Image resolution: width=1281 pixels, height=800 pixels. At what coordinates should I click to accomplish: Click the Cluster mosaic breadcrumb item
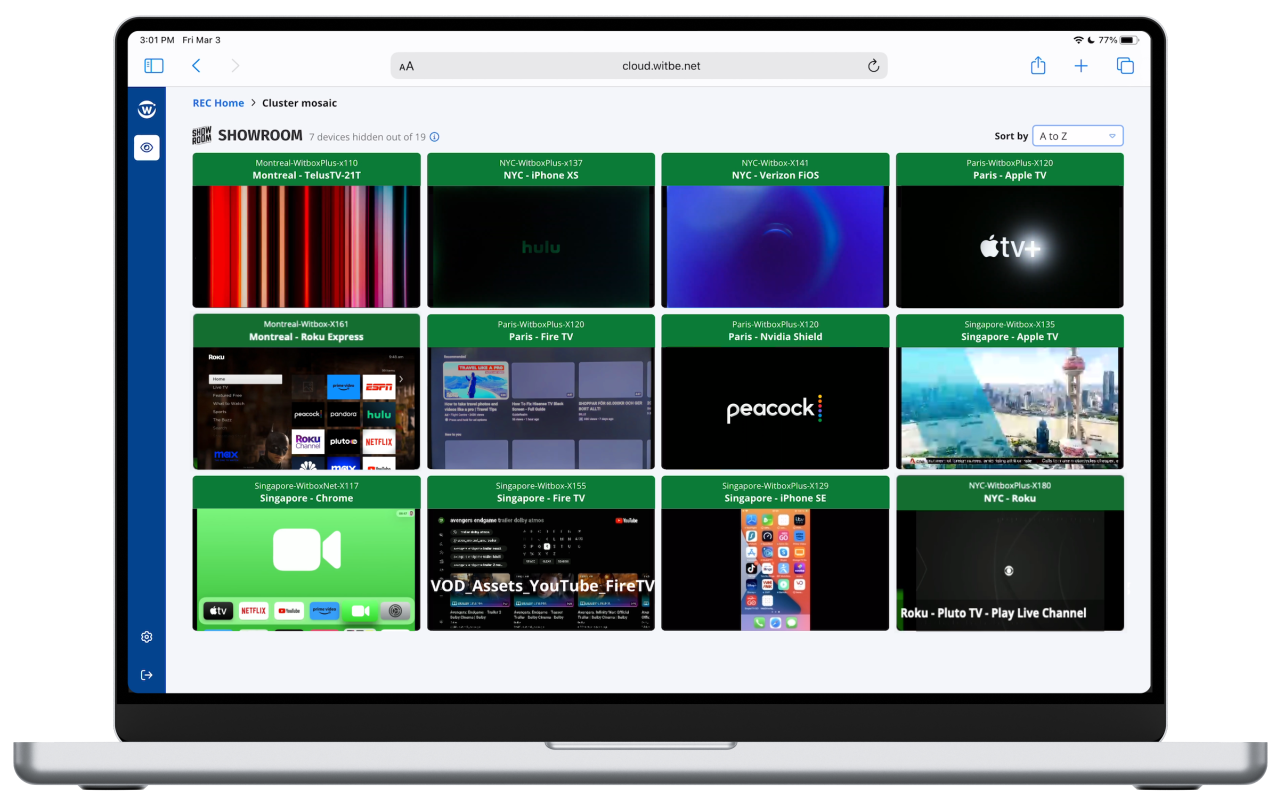pyautogui.click(x=299, y=103)
